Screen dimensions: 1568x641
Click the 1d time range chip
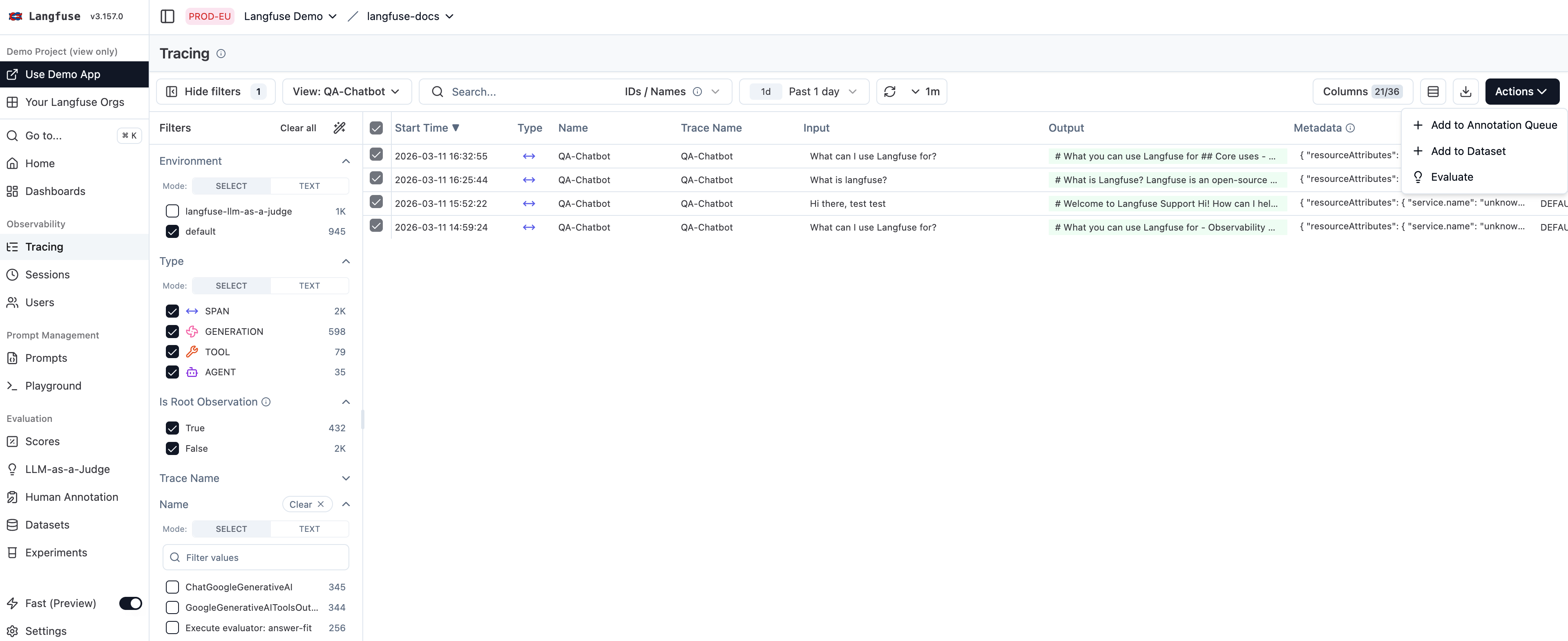[765, 92]
